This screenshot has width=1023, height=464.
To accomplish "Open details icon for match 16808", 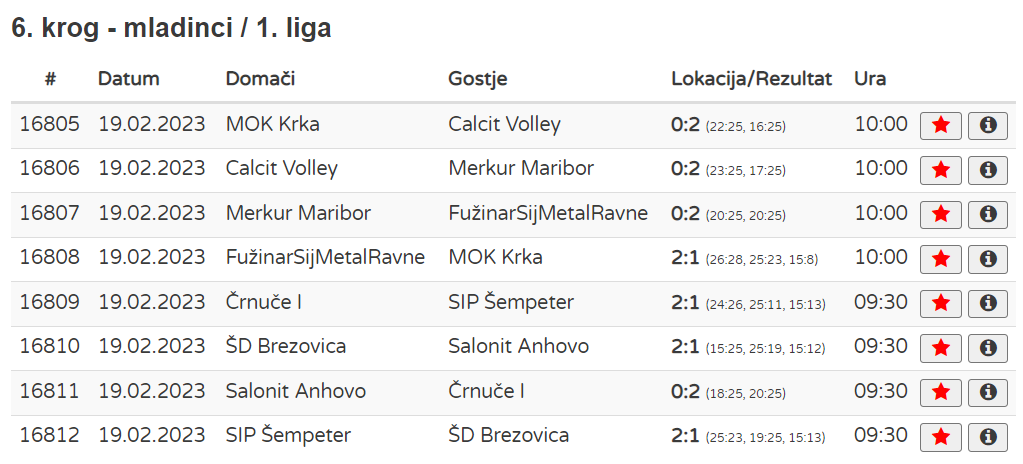I will [988, 258].
